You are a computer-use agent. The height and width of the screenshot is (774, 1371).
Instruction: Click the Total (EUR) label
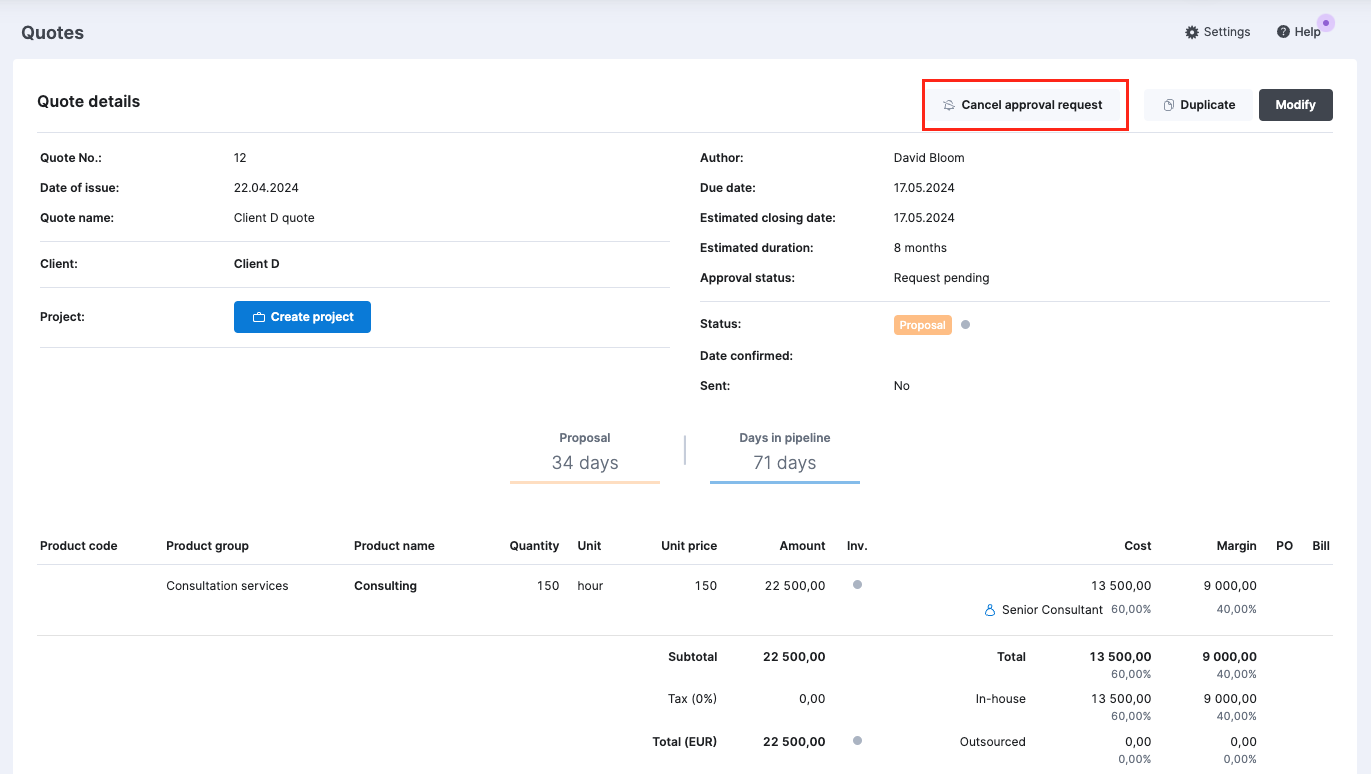(x=685, y=742)
